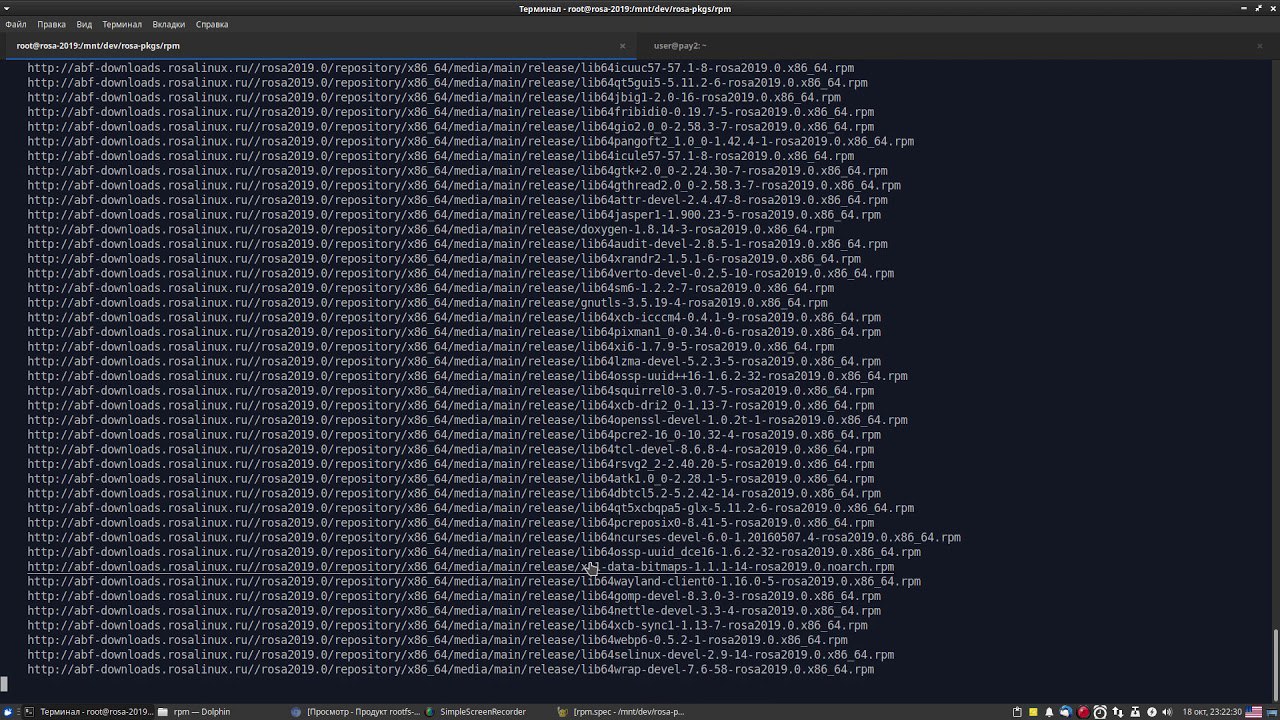1280x720 pixels.
Task: Click red screen recorder tray icon
Action: point(1083,712)
